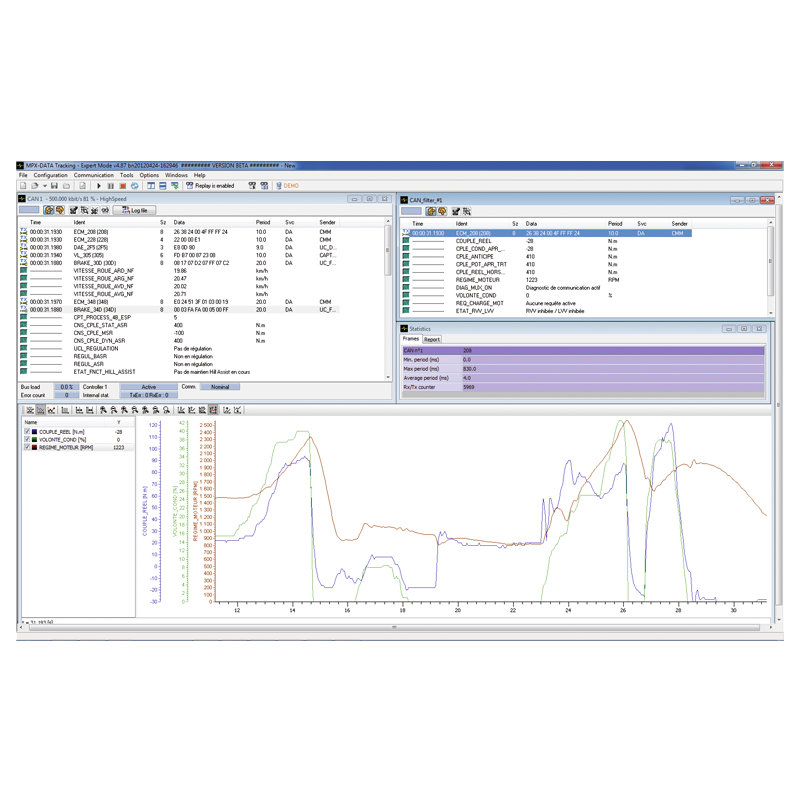
Task: Click the New file icon in main toolbar
Action: click(23, 186)
